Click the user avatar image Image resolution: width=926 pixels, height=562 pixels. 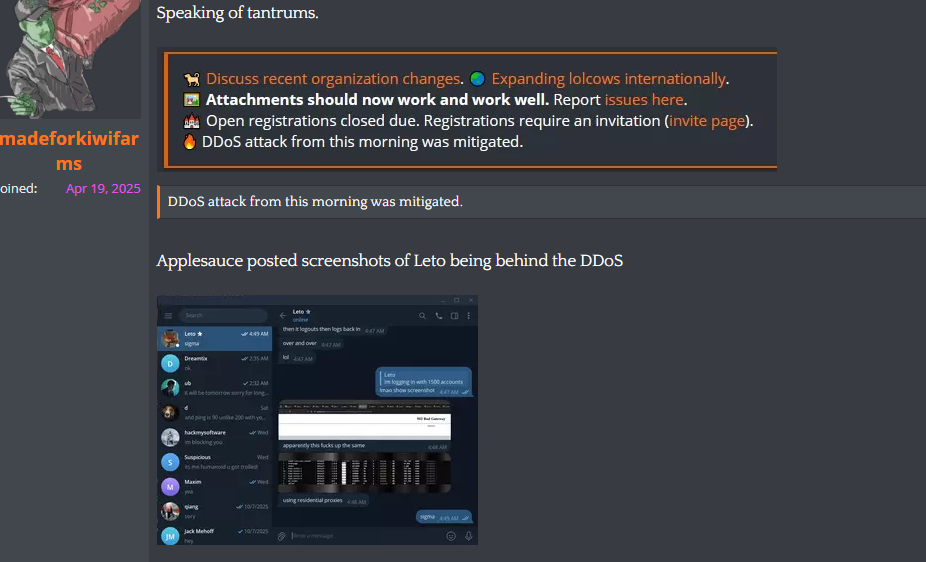70,59
